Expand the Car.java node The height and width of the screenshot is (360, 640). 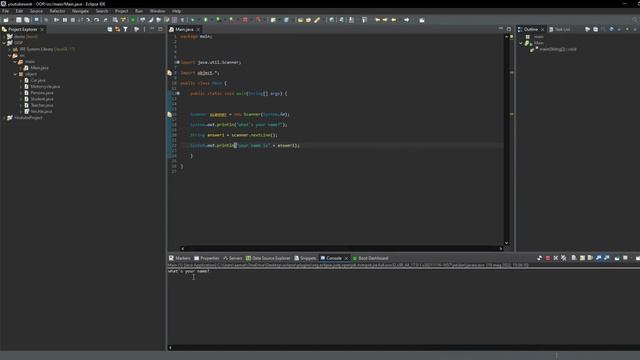click(x=21, y=80)
